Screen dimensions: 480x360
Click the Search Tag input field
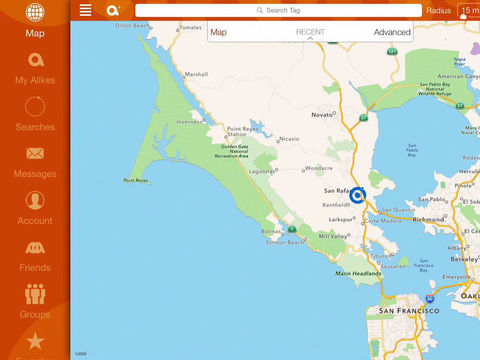coord(278,10)
